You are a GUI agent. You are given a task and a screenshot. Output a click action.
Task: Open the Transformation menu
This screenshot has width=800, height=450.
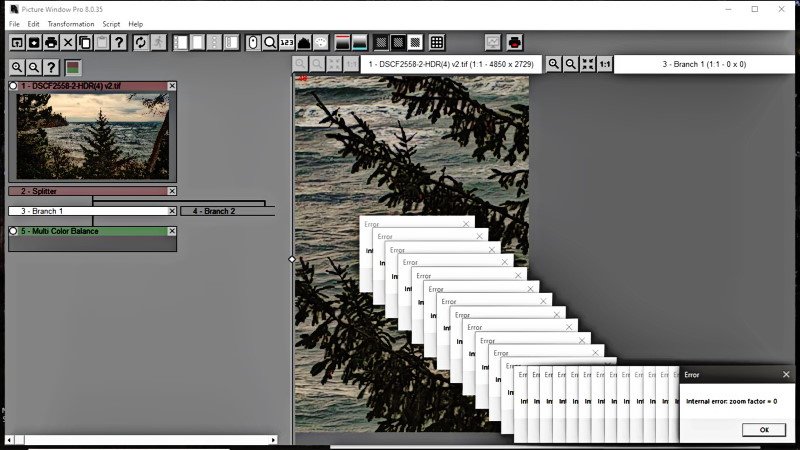71,24
